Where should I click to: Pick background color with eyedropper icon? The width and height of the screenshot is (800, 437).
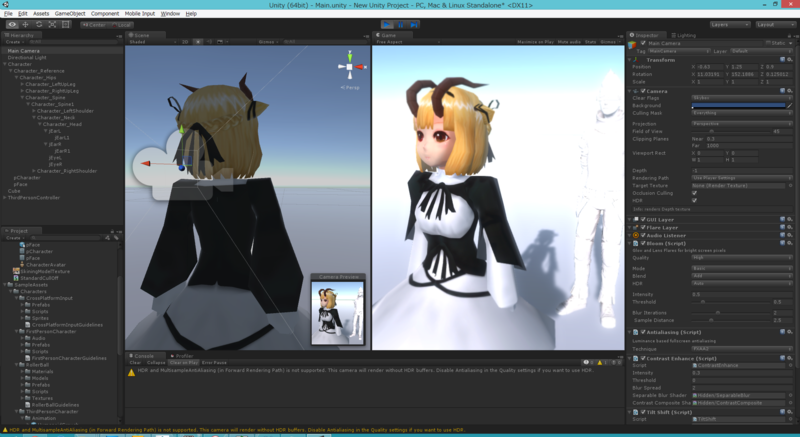(790, 106)
